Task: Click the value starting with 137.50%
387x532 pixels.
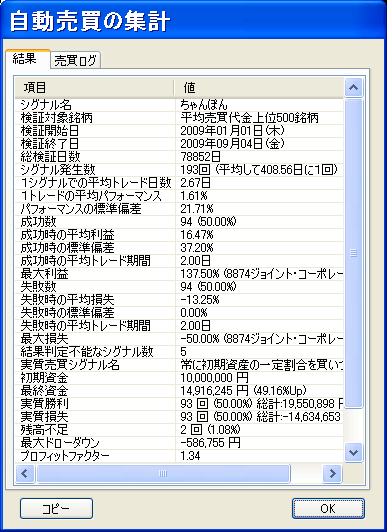Action: tap(262, 274)
